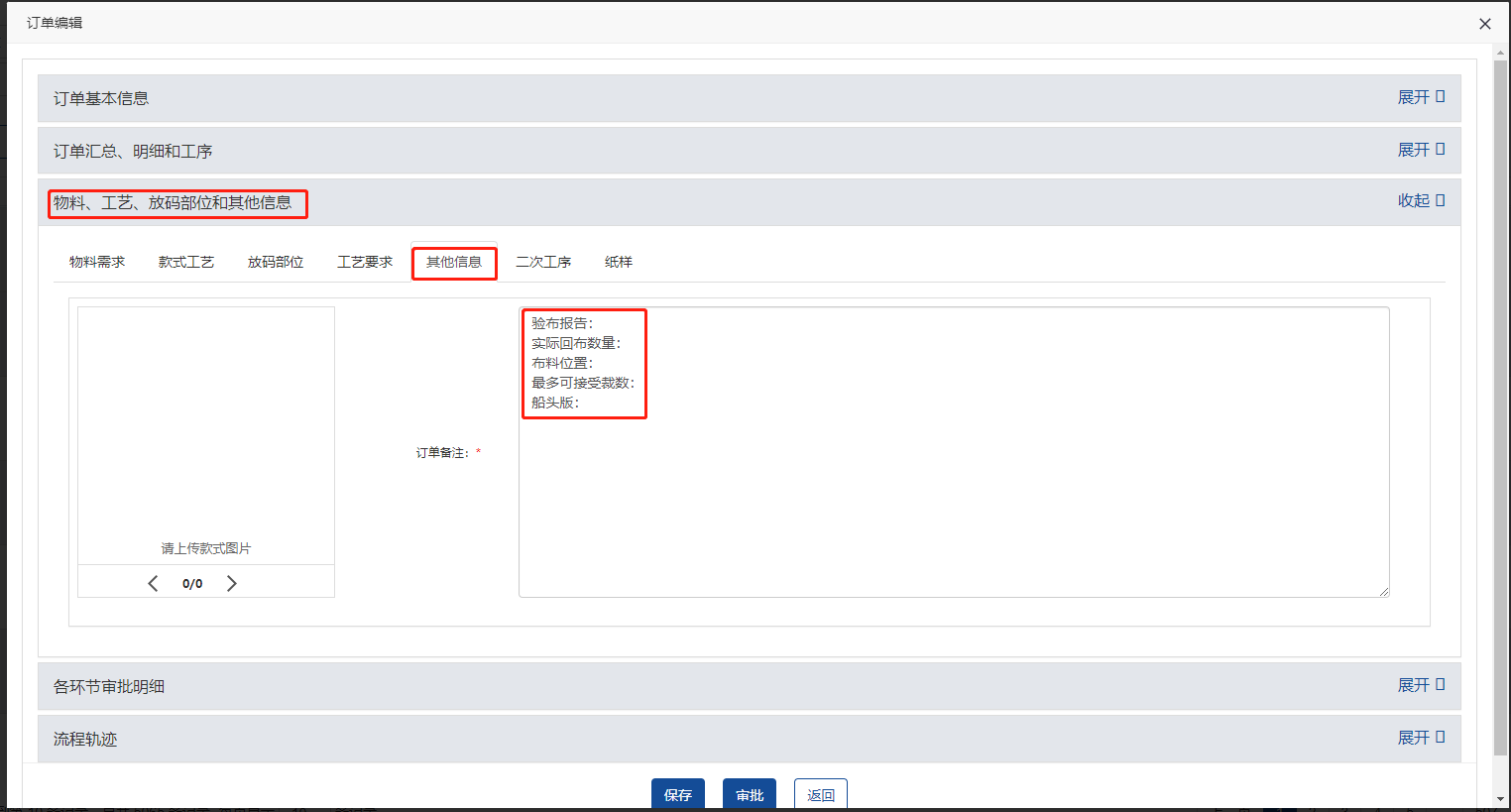Open the 纸样 tab
1511x812 pixels.
(619, 262)
